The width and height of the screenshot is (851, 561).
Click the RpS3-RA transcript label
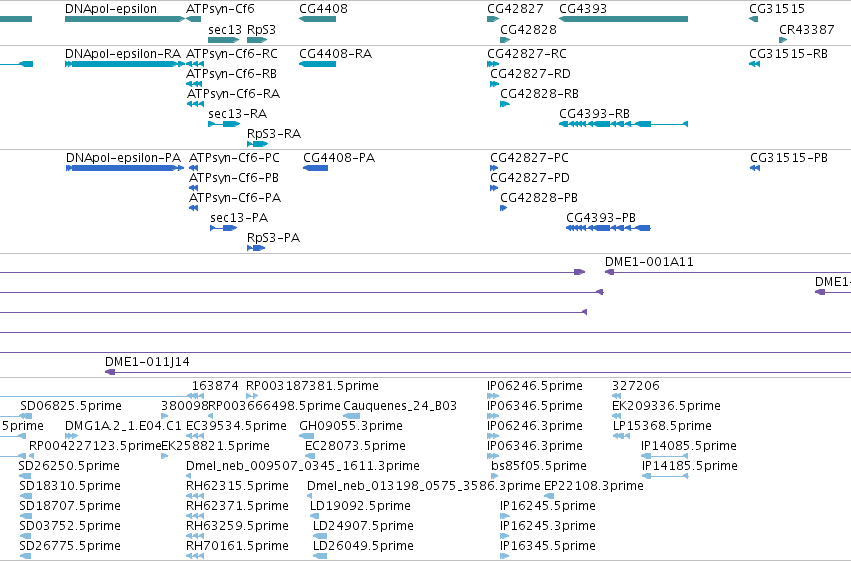coord(274,134)
